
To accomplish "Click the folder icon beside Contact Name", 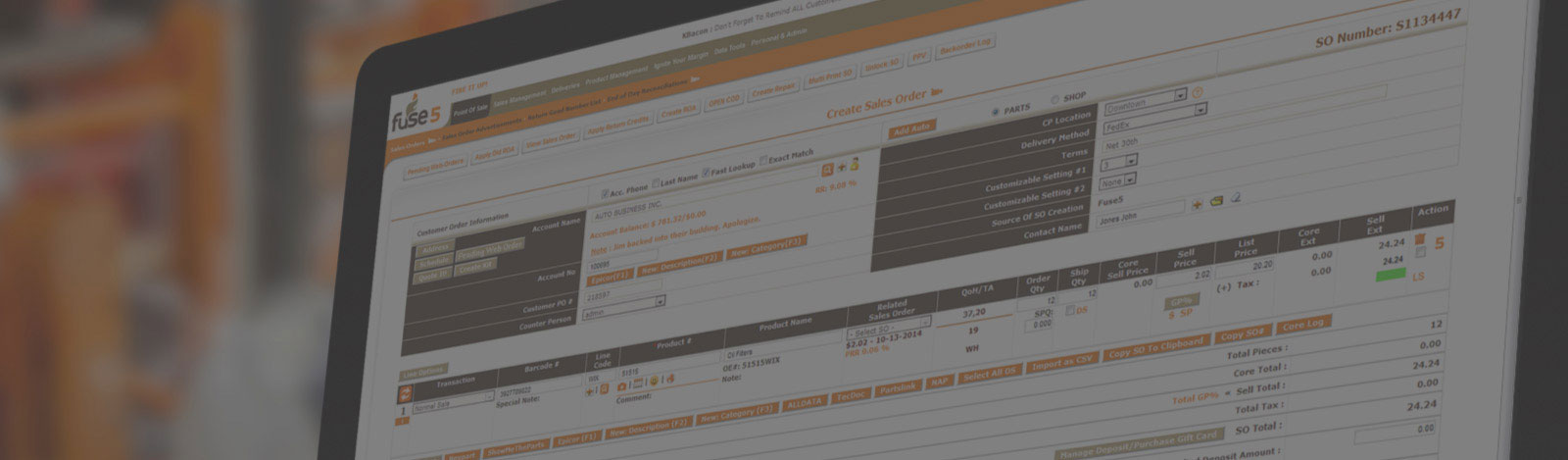I will [1216, 201].
